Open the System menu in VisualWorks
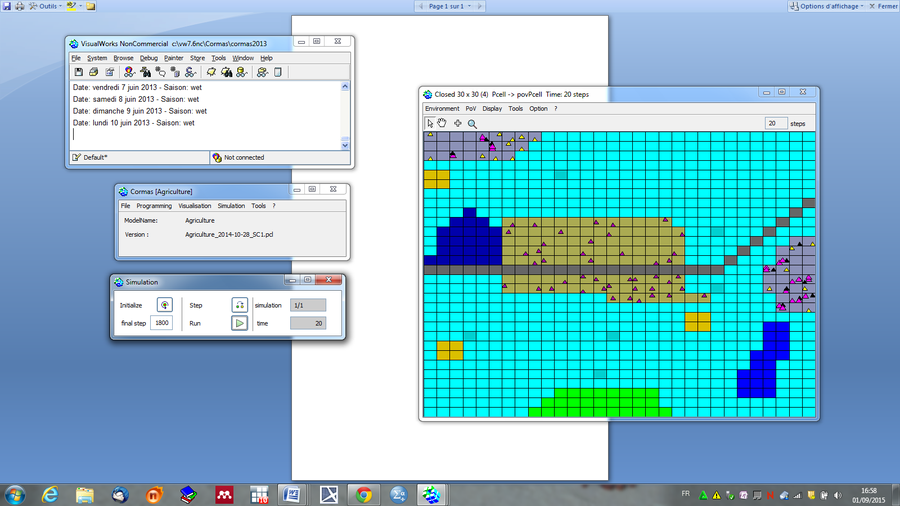 pyautogui.click(x=97, y=58)
